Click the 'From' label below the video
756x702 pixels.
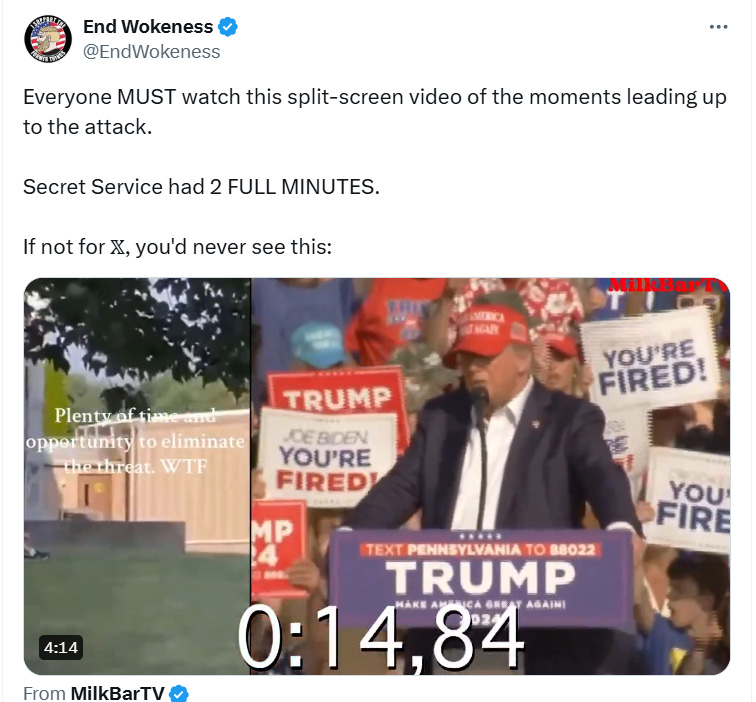coord(44,693)
